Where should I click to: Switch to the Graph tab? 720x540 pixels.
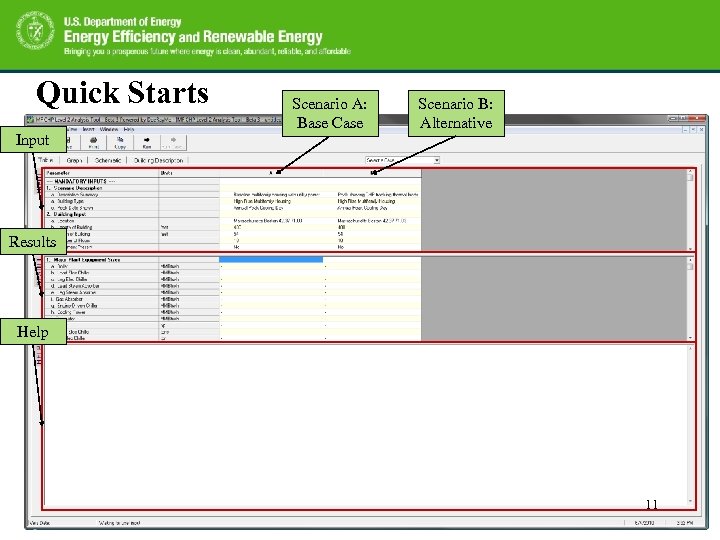point(74,160)
